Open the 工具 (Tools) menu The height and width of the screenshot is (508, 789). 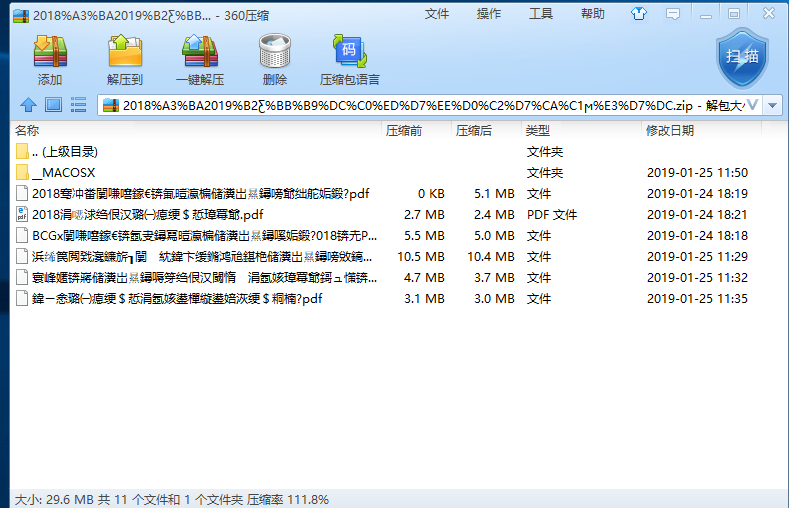point(540,14)
